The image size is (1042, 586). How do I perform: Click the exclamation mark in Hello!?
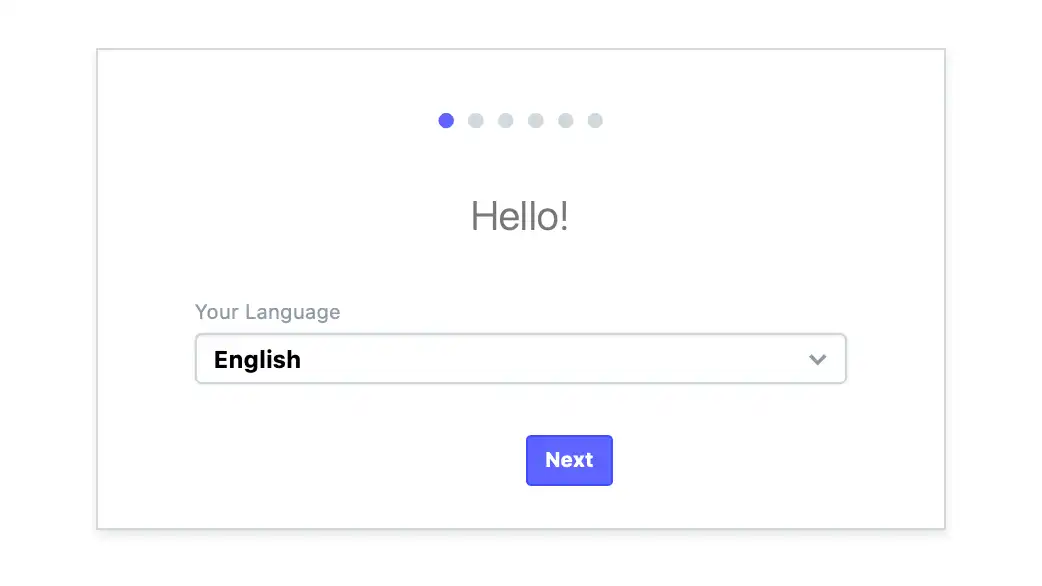(564, 217)
